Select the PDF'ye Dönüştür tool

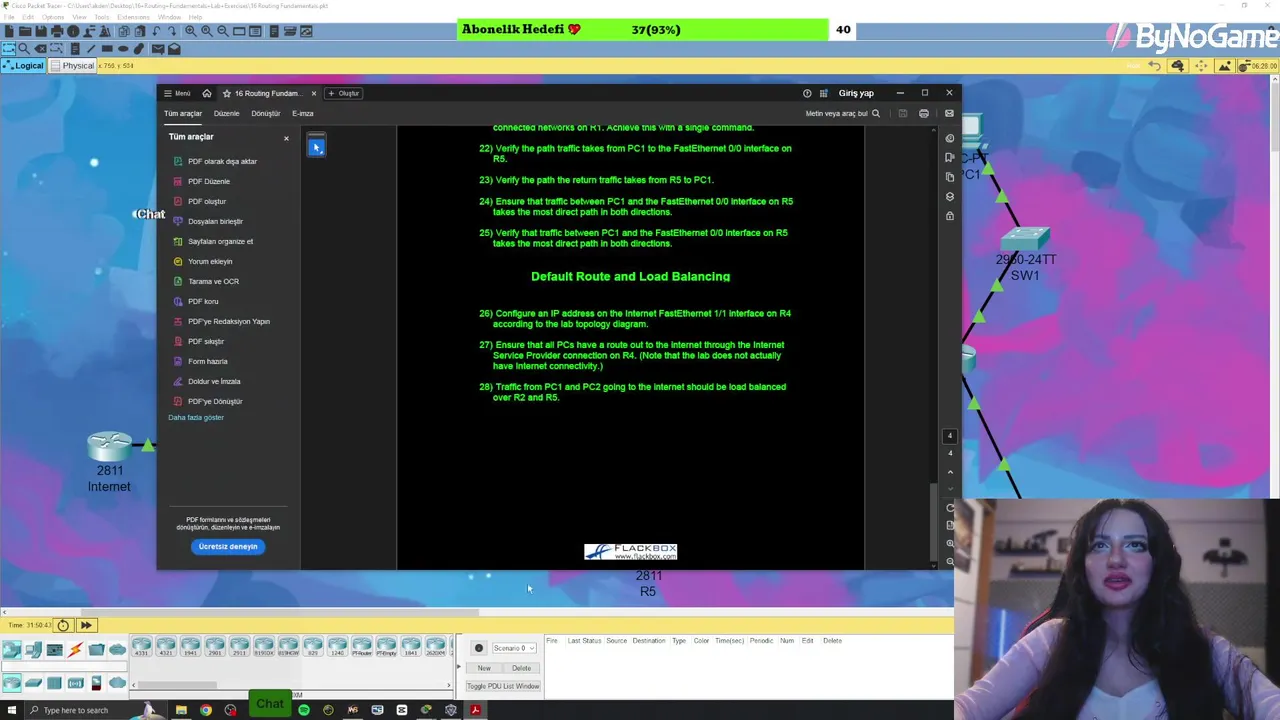(x=208, y=401)
